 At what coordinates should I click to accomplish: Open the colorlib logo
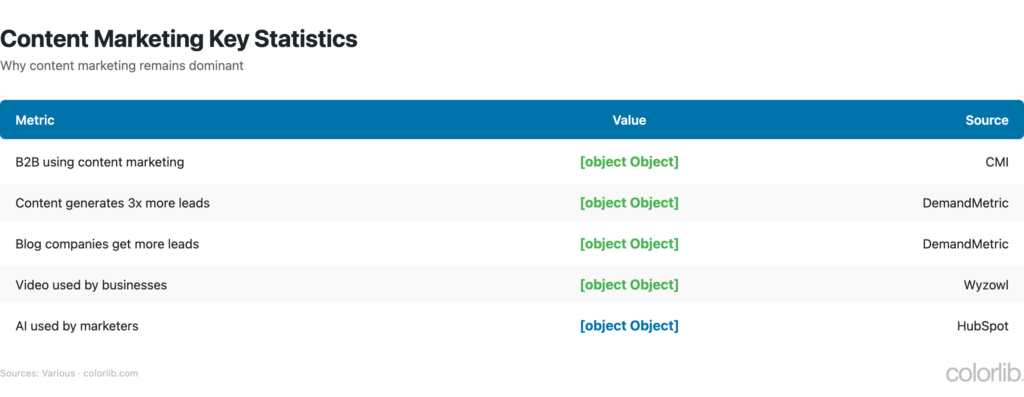(985, 373)
